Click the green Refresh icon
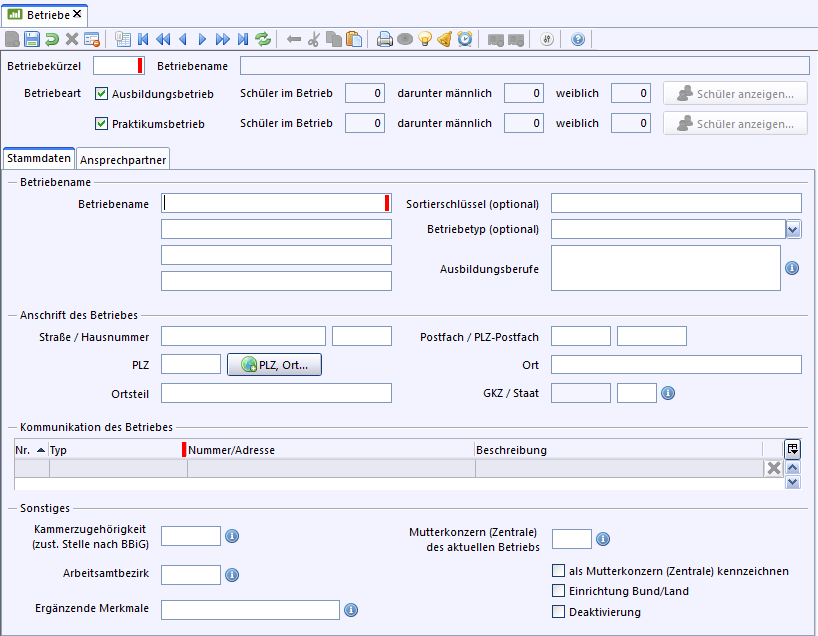Screen dimensions: 818x636 (263, 40)
